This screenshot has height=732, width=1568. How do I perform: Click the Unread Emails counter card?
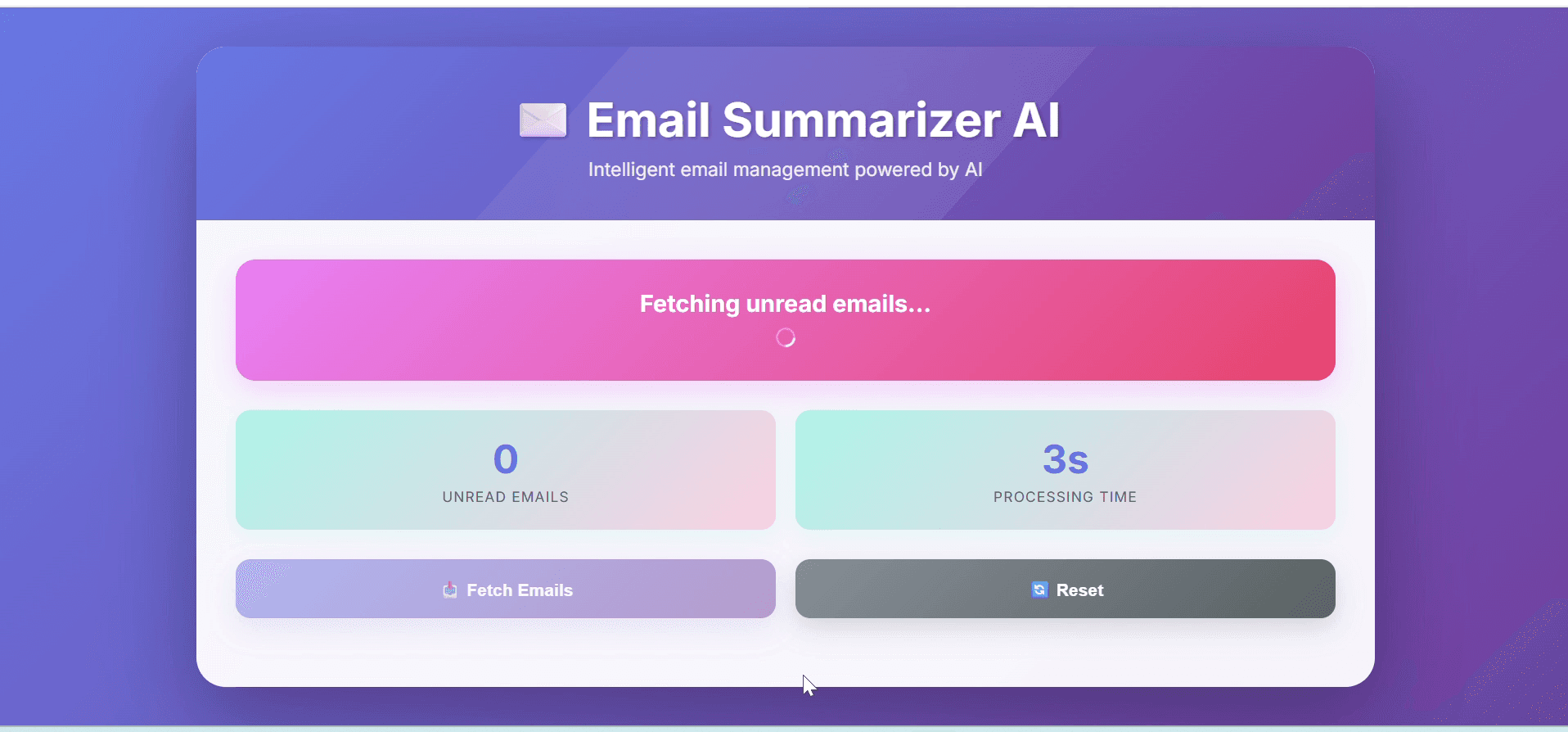click(505, 470)
